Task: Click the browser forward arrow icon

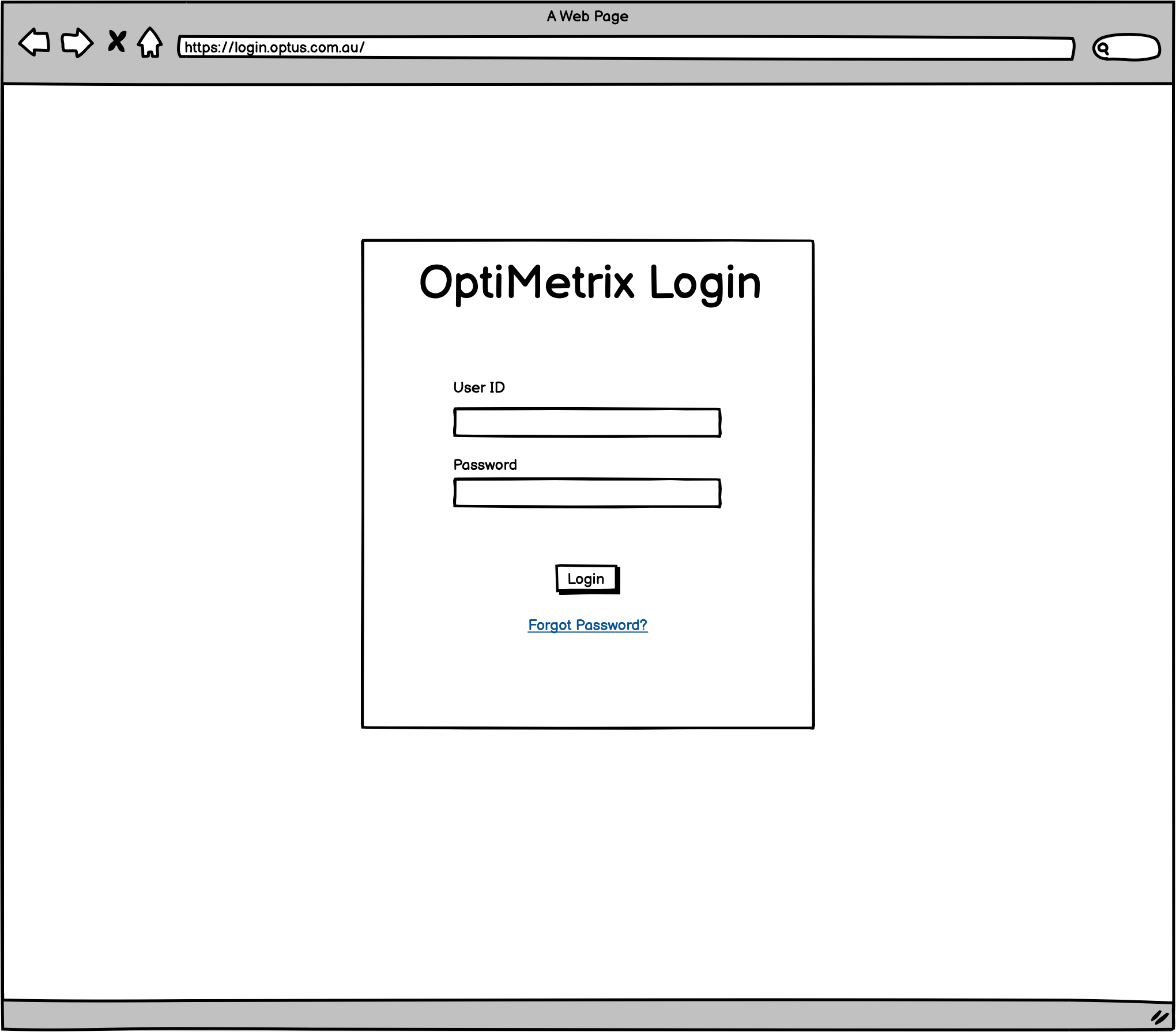Action: click(x=77, y=43)
